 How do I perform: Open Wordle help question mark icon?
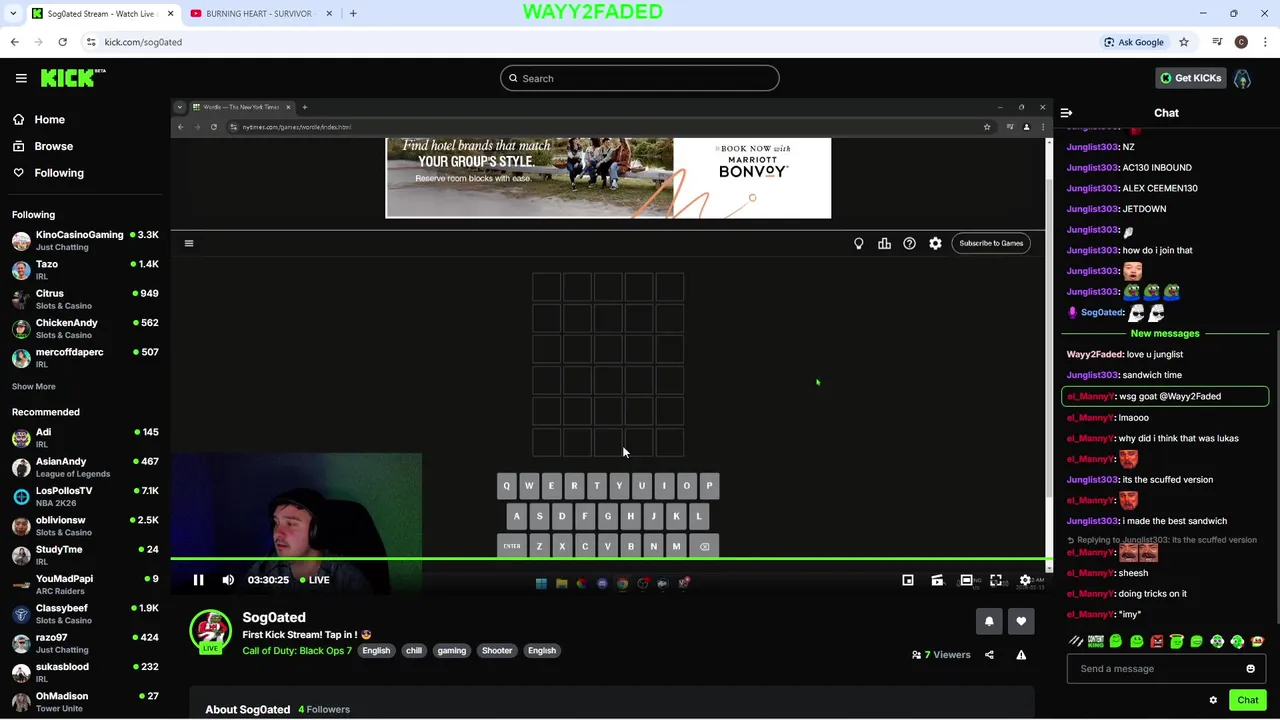click(909, 243)
